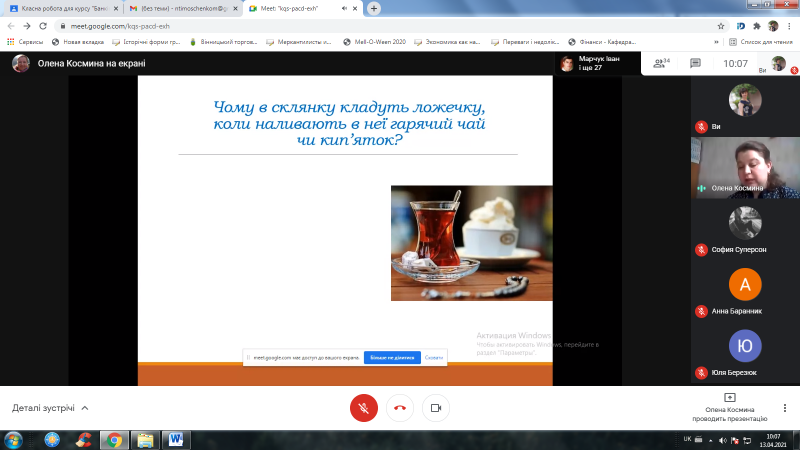Open Список для чтения reading list
This screenshot has width=800, height=450.
click(x=761, y=42)
